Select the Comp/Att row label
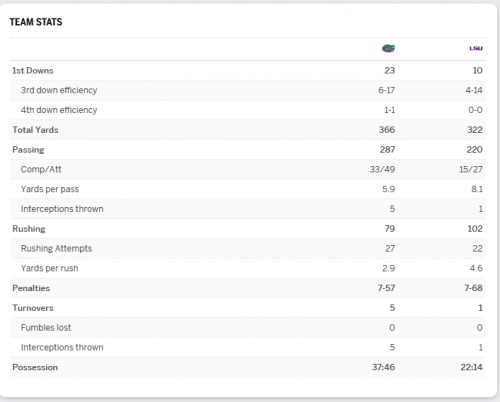The image size is (500, 402). 41,169
